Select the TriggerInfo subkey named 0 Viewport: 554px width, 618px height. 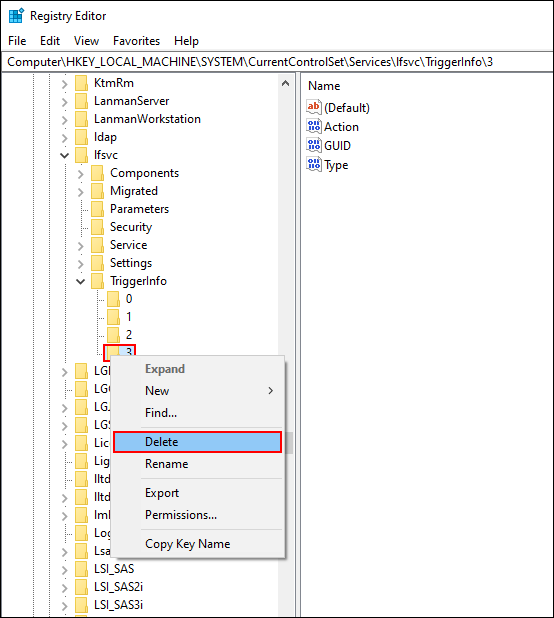129,299
